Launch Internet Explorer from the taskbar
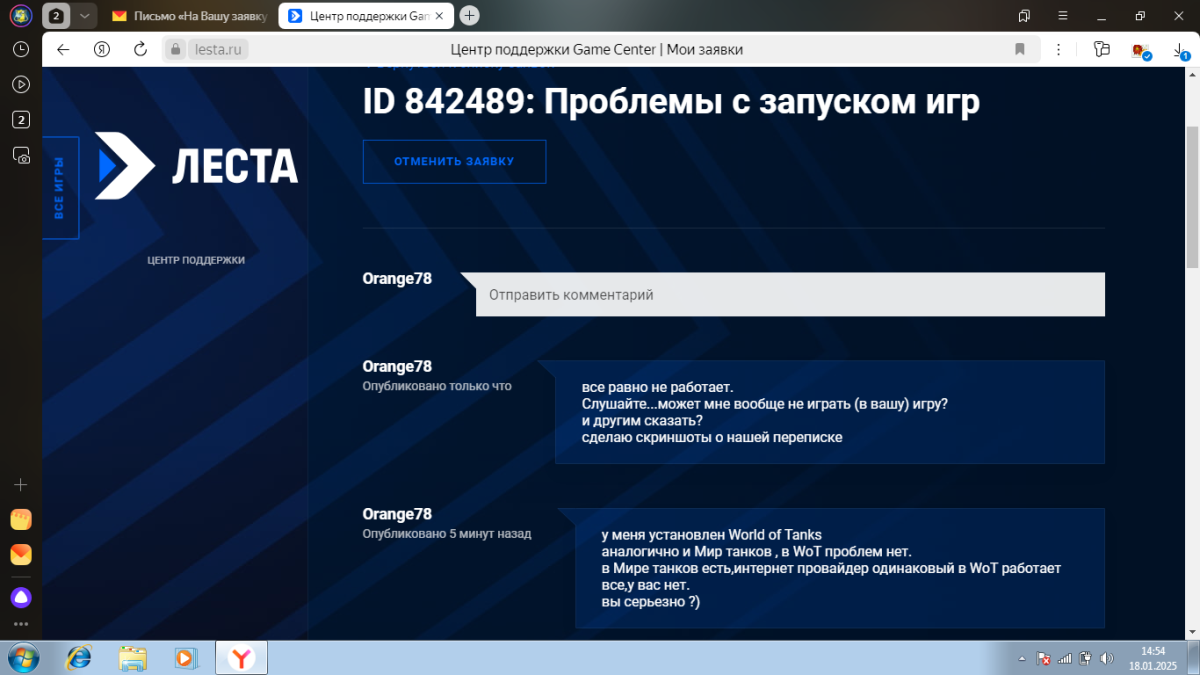 coord(79,658)
